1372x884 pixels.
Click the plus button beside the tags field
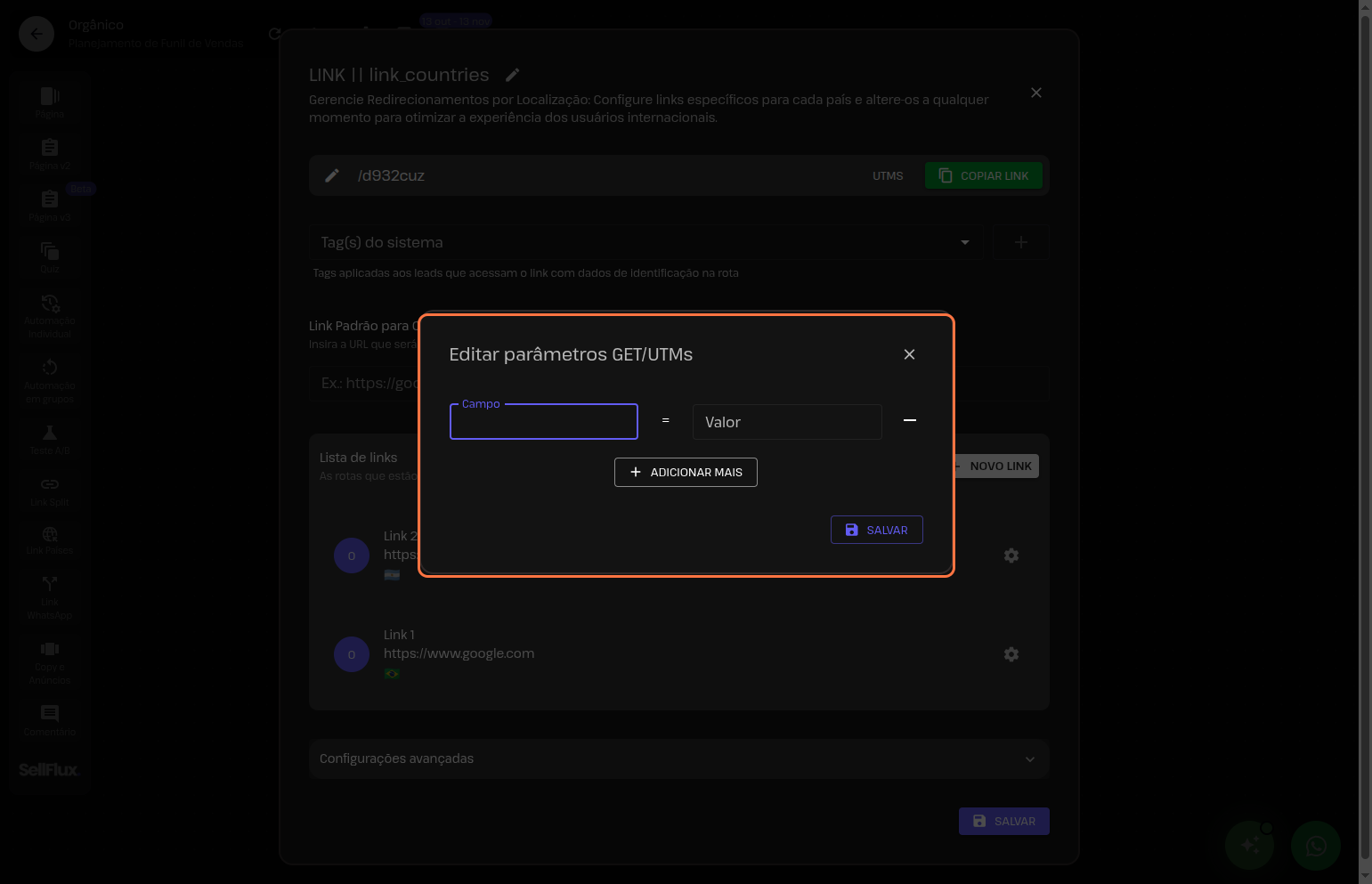point(1020,242)
